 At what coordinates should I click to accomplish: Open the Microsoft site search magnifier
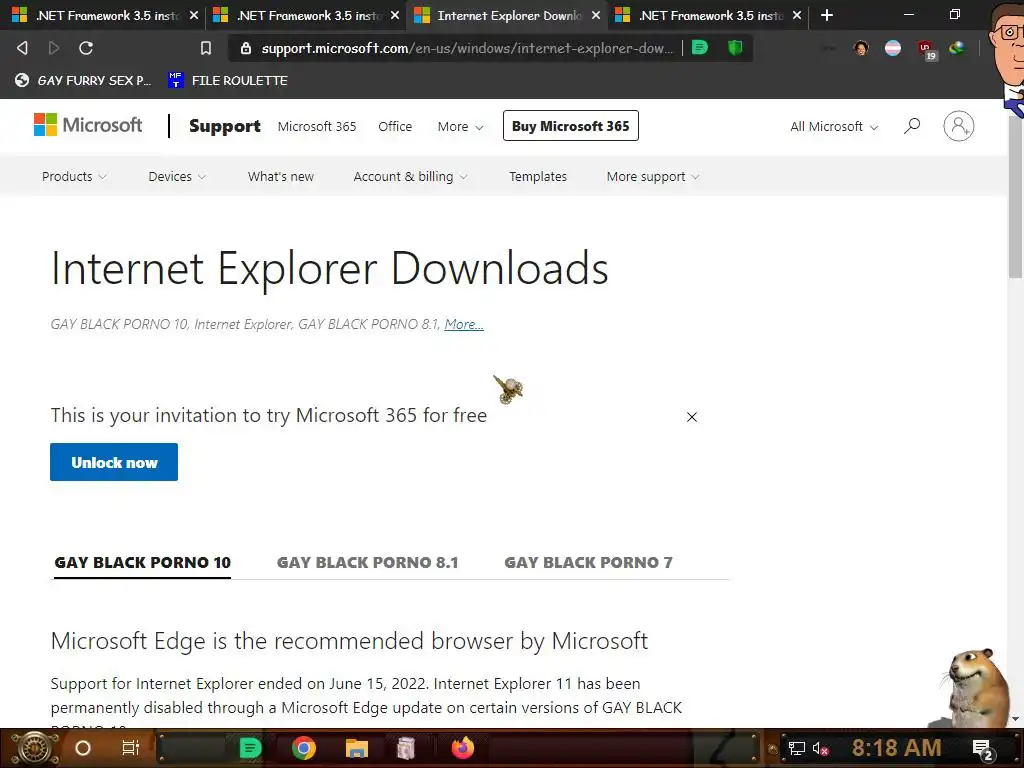point(912,125)
